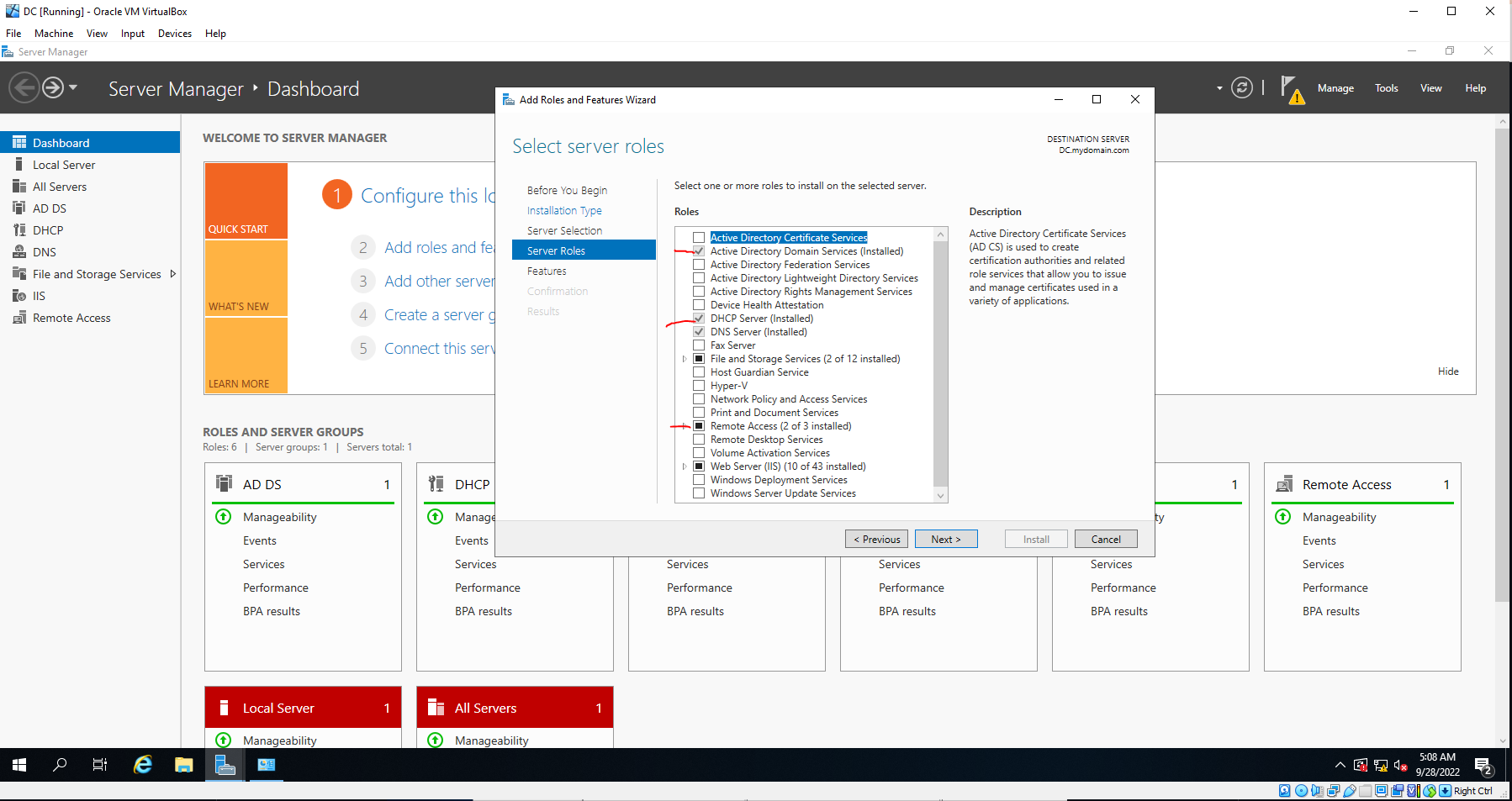Image resolution: width=1512 pixels, height=801 pixels.
Task: Open taskbar search
Action: 60,765
